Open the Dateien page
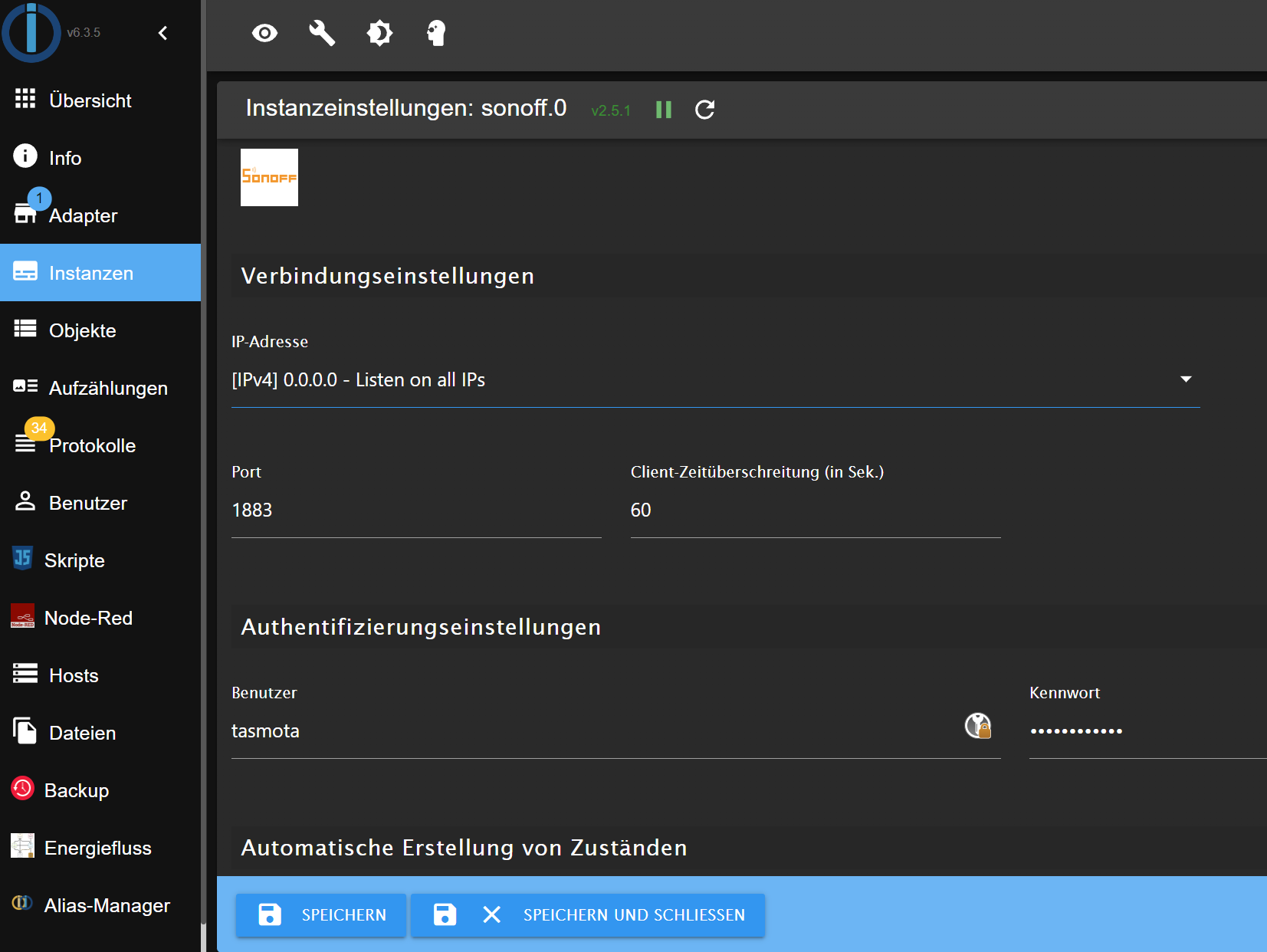 (x=100, y=733)
